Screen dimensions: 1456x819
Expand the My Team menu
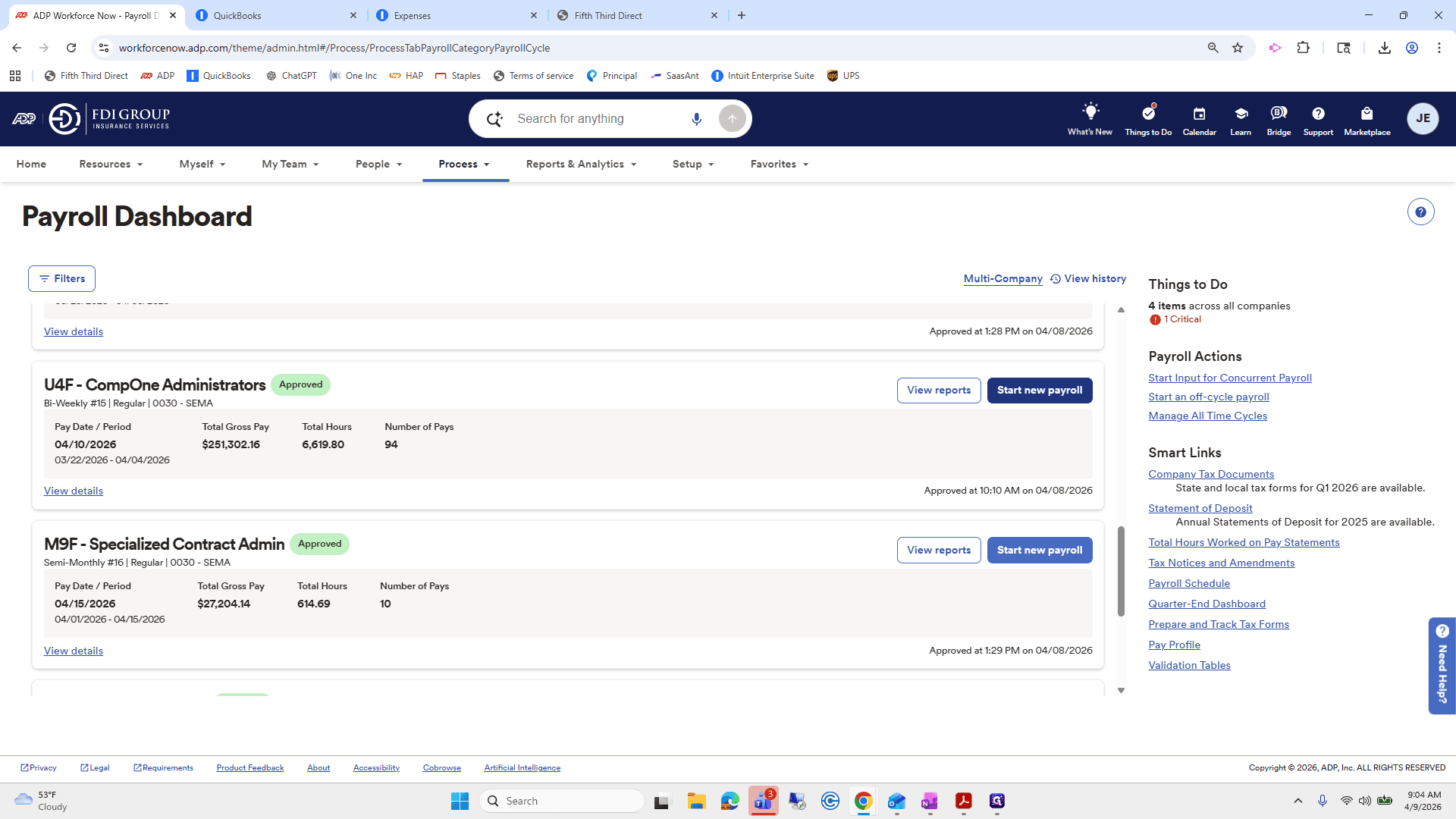click(x=290, y=164)
